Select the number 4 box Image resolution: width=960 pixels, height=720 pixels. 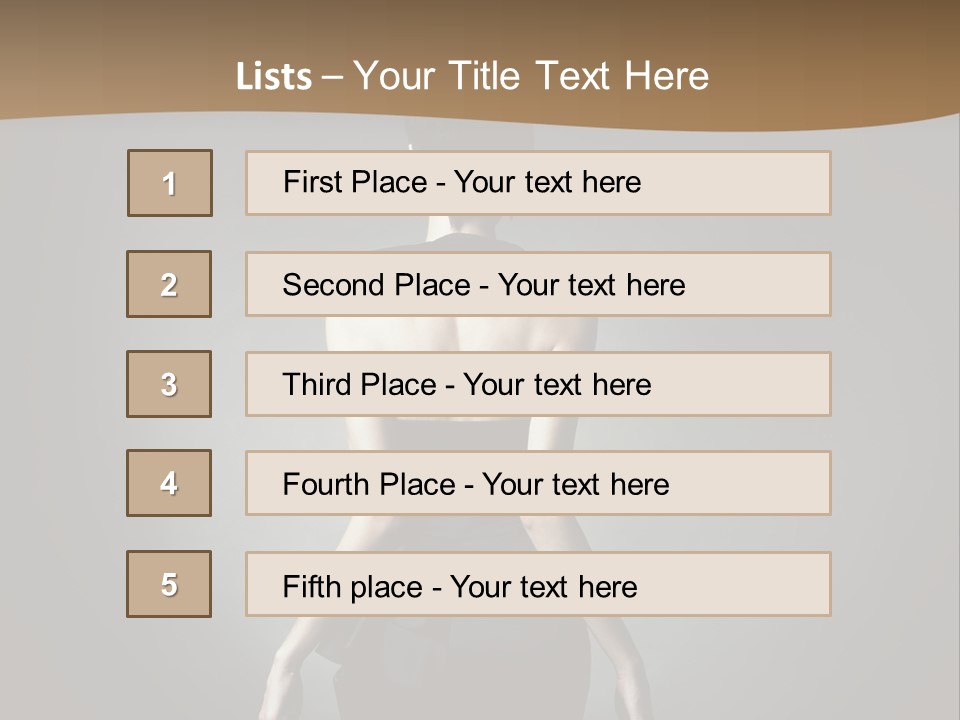169,483
